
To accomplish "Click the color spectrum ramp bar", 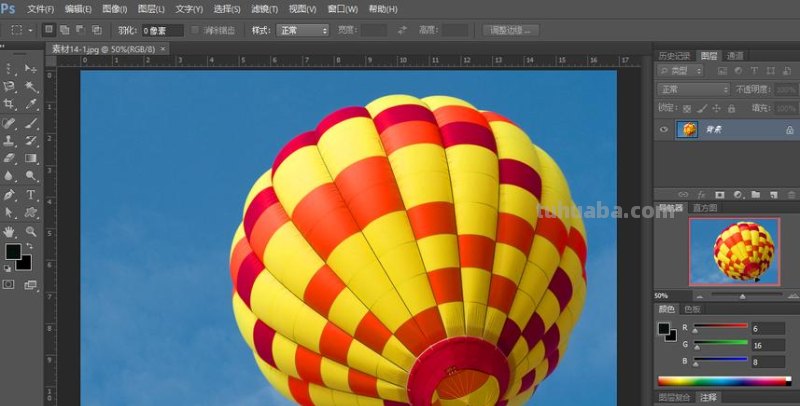I will 722,381.
